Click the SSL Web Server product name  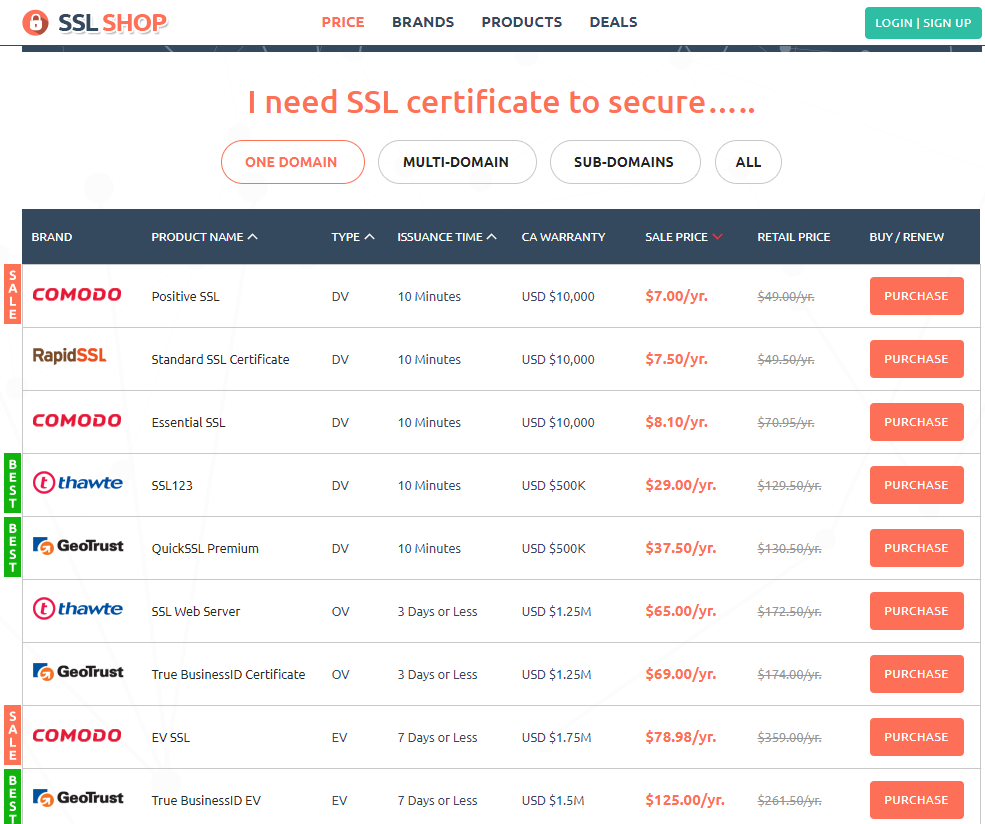pyautogui.click(x=195, y=612)
